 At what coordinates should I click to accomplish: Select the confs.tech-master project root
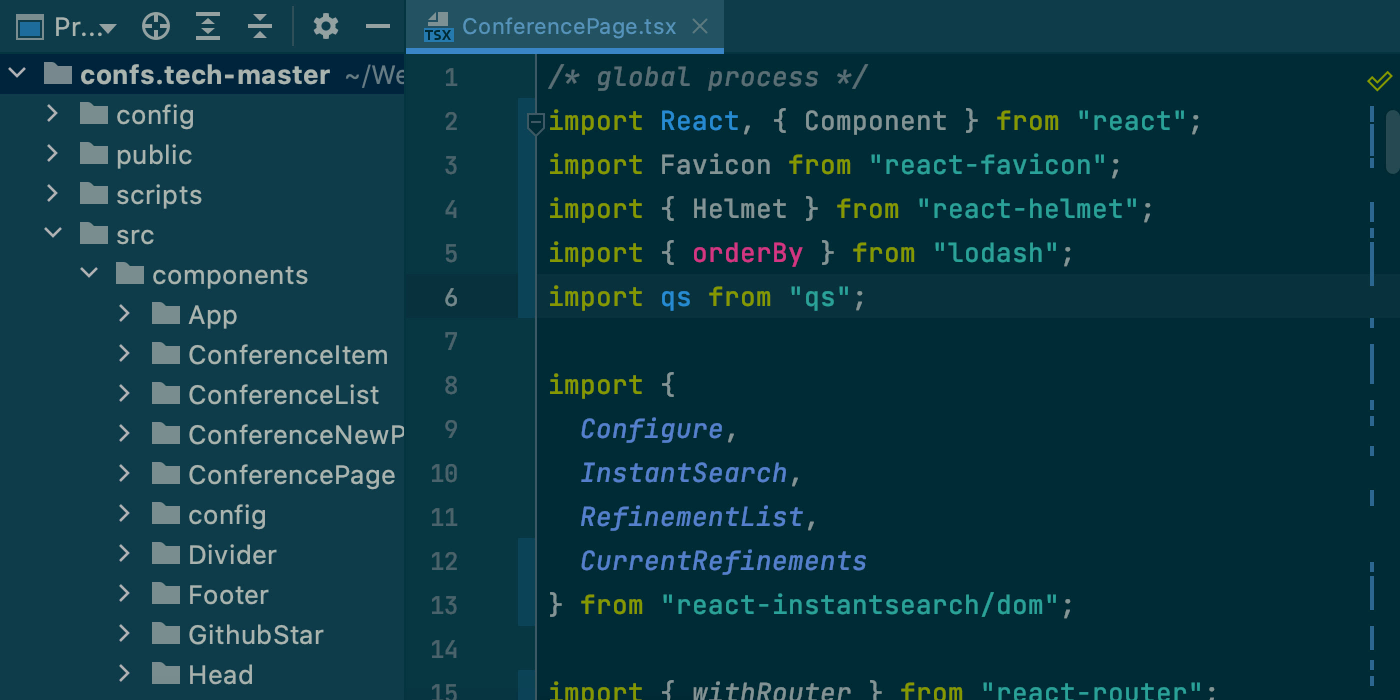pyautogui.click(x=205, y=75)
